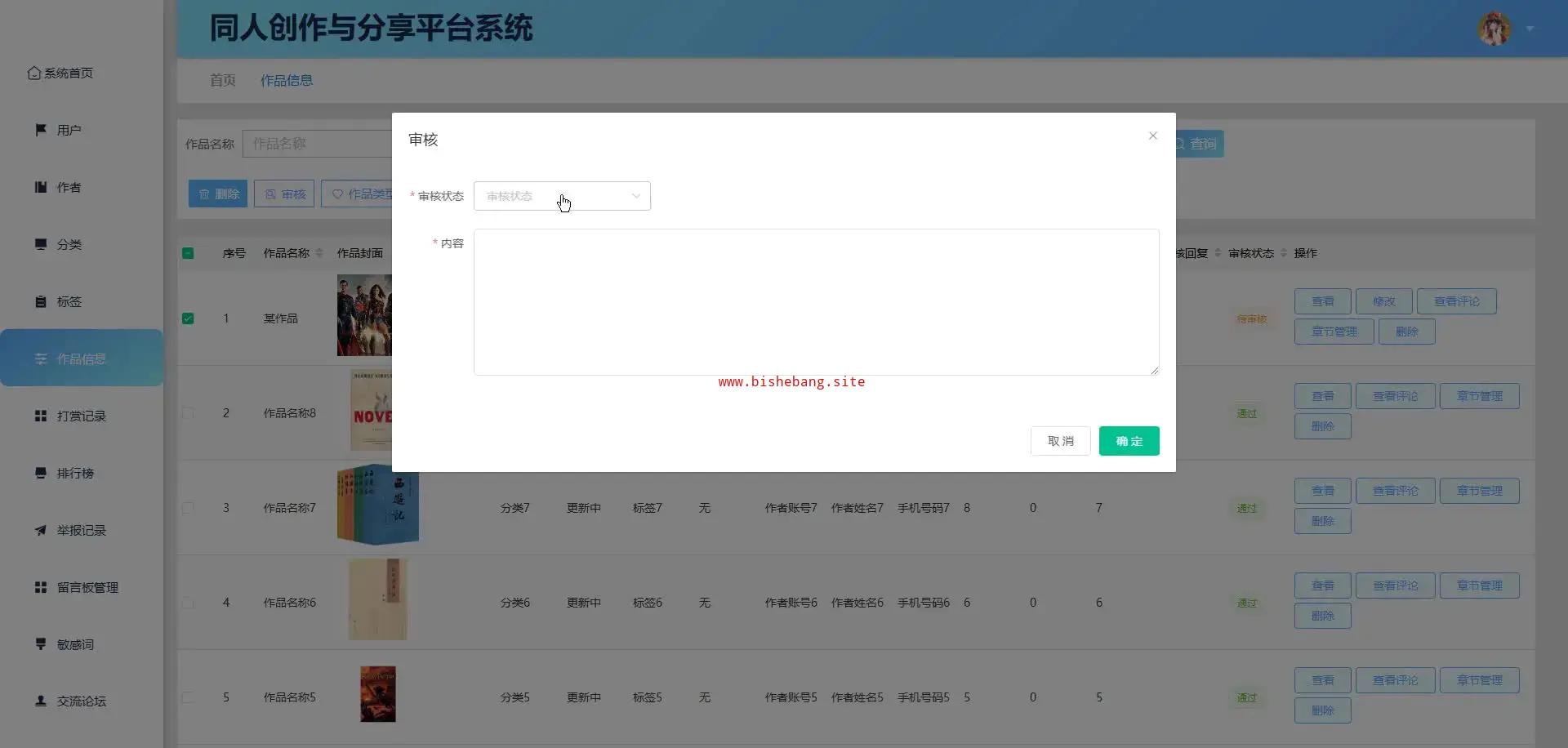Click the 作者 sidebar icon
This screenshot has height=748, width=1568.
41,187
